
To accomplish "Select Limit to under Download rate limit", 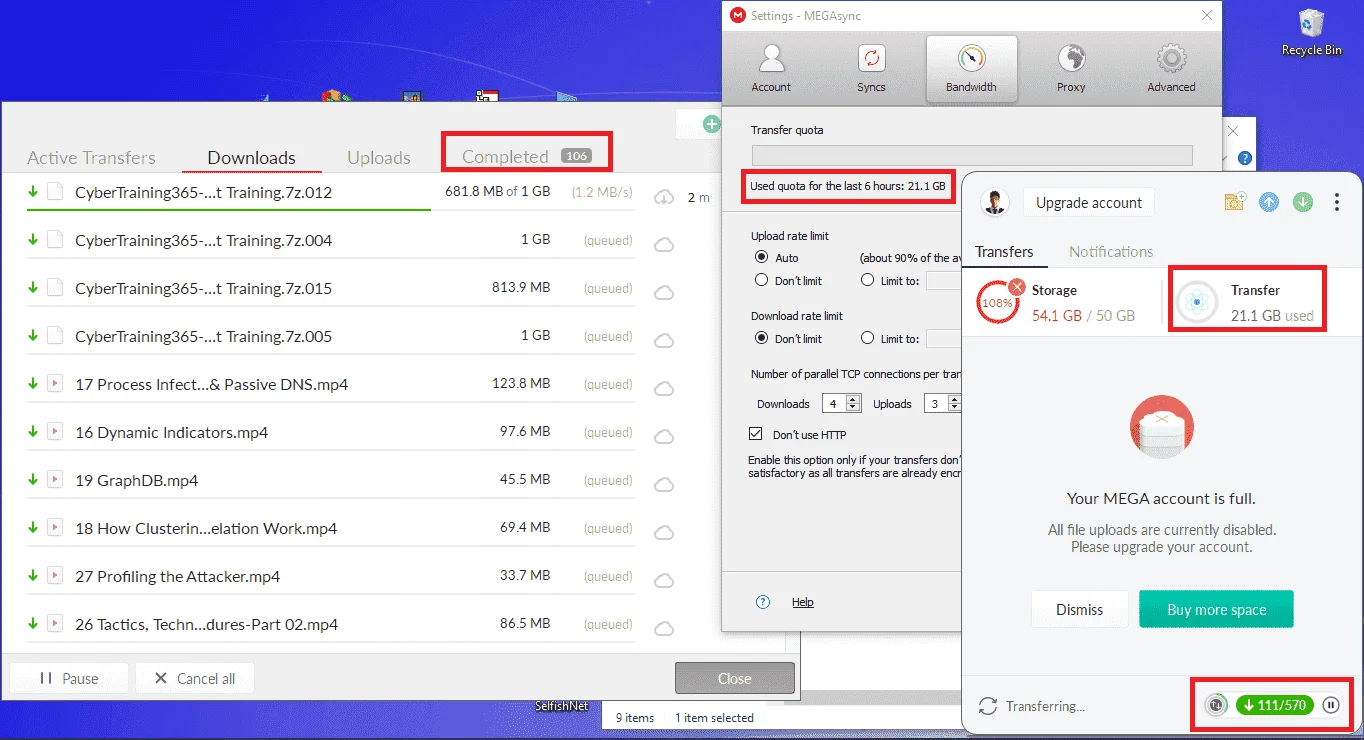I will [867, 339].
